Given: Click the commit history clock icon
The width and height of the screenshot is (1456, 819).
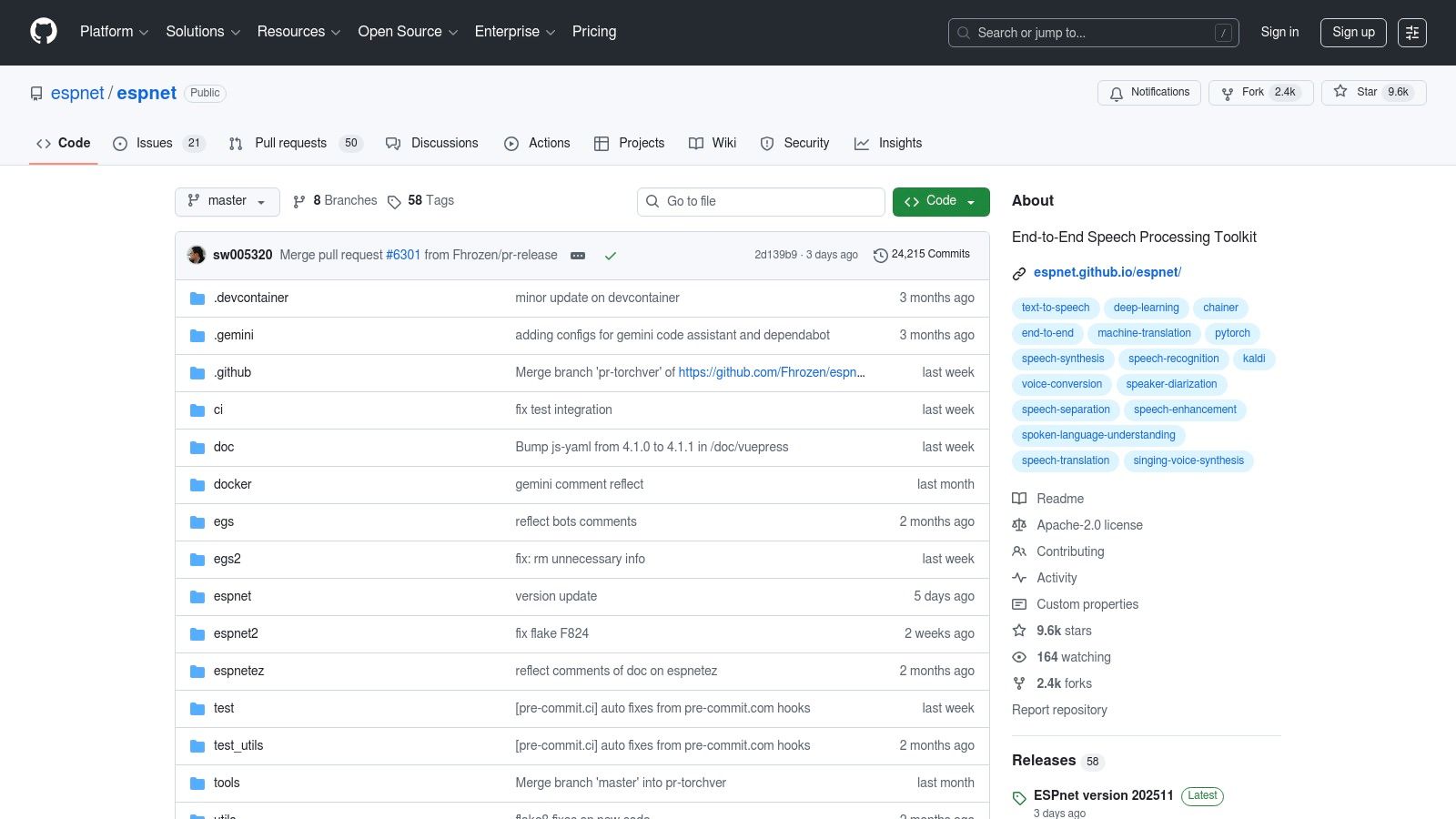Looking at the screenshot, I should [880, 256].
